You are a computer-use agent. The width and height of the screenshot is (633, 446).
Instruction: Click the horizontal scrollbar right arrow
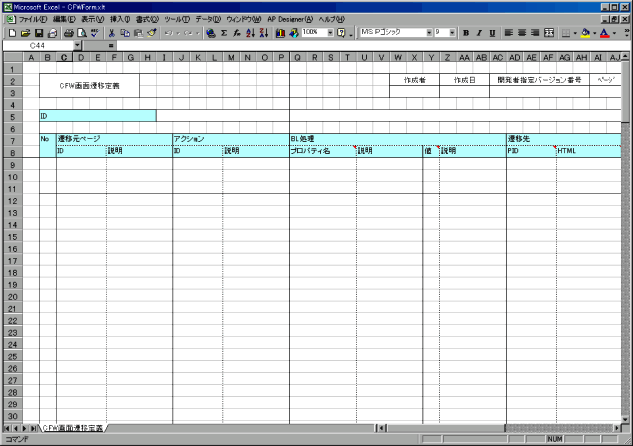617,428
